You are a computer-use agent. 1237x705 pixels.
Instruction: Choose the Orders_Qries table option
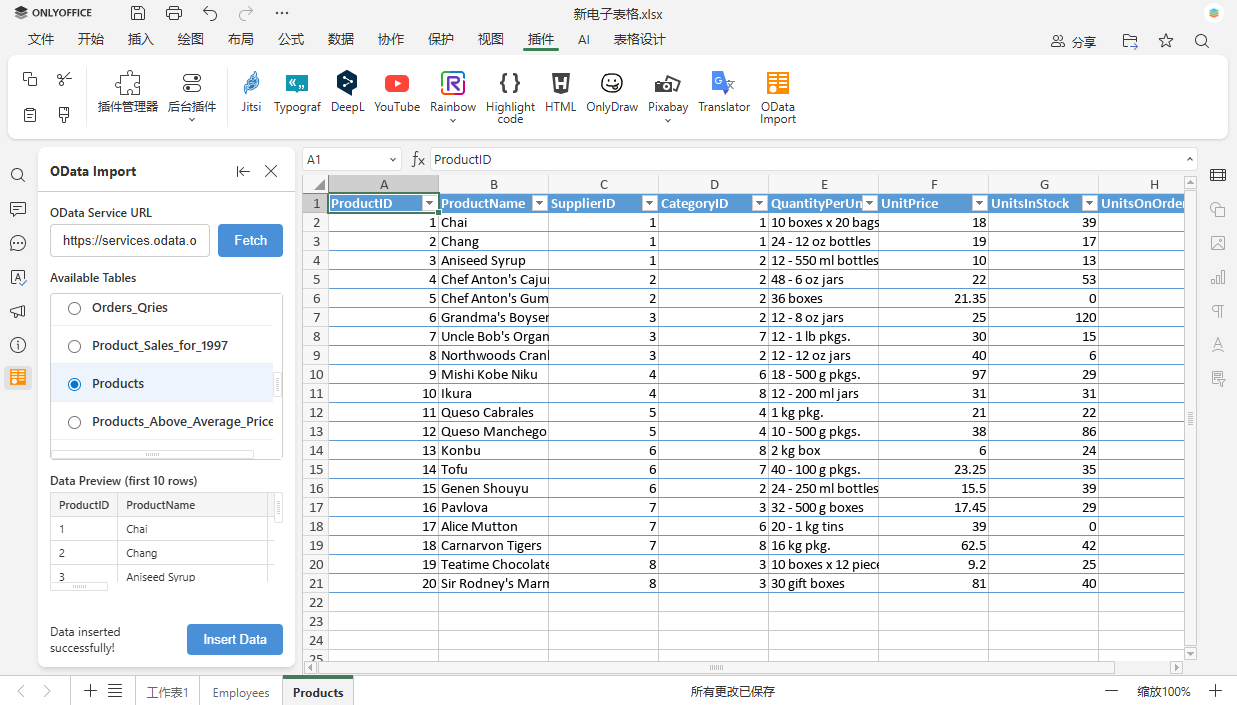tap(74, 308)
